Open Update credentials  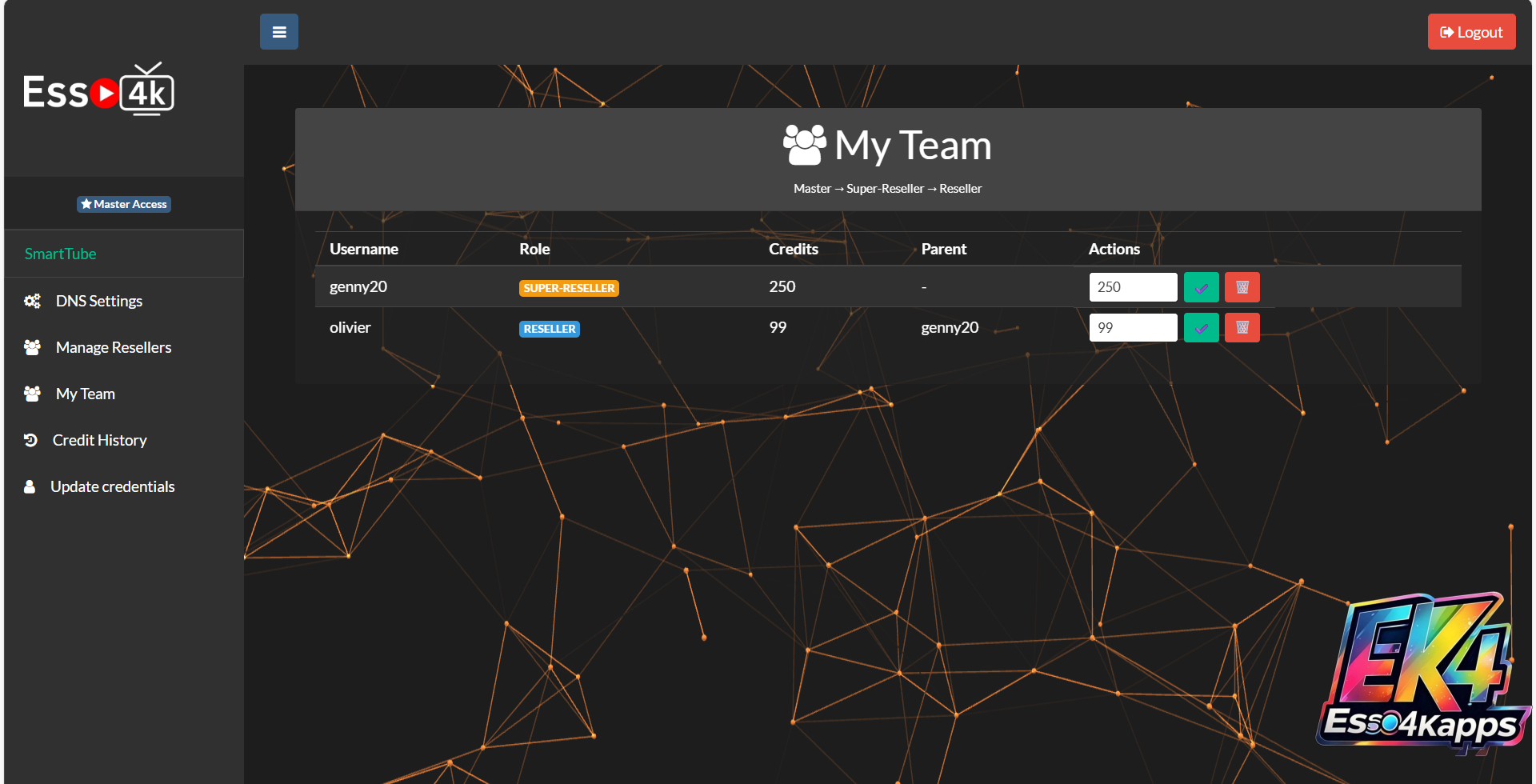112,486
